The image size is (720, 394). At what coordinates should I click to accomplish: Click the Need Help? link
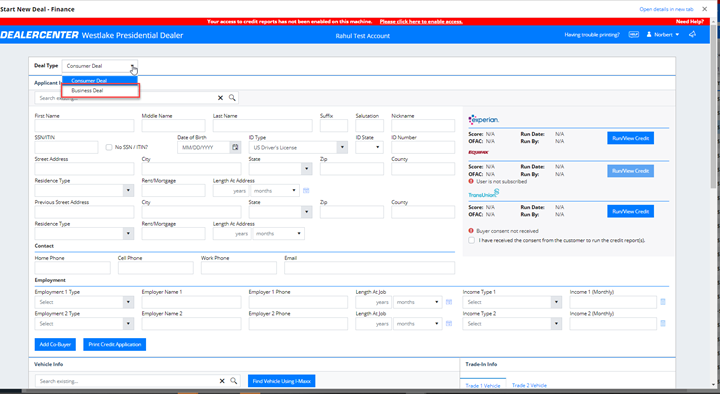click(689, 22)
